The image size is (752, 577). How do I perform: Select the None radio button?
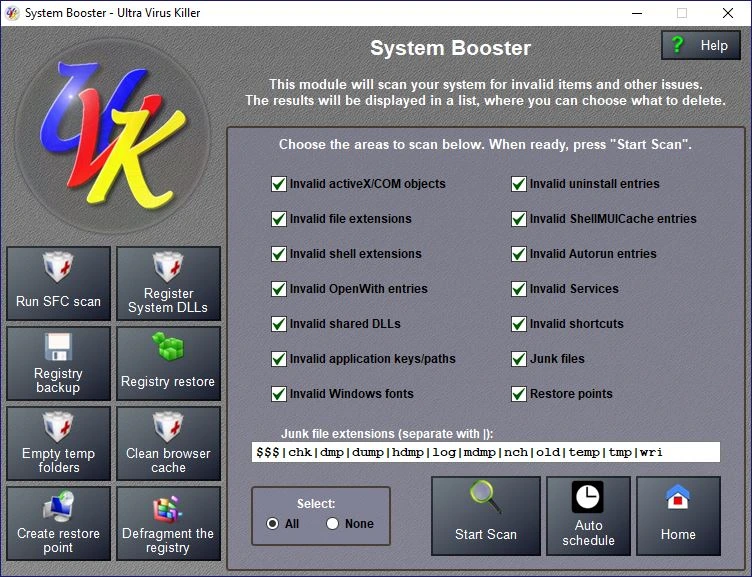(332, 523)
